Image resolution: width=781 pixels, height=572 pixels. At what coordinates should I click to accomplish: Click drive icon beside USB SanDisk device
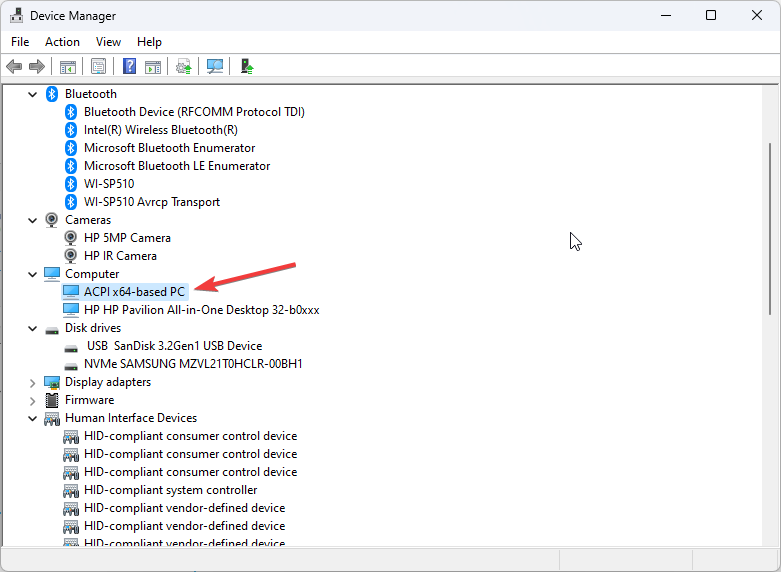[71, 347]
